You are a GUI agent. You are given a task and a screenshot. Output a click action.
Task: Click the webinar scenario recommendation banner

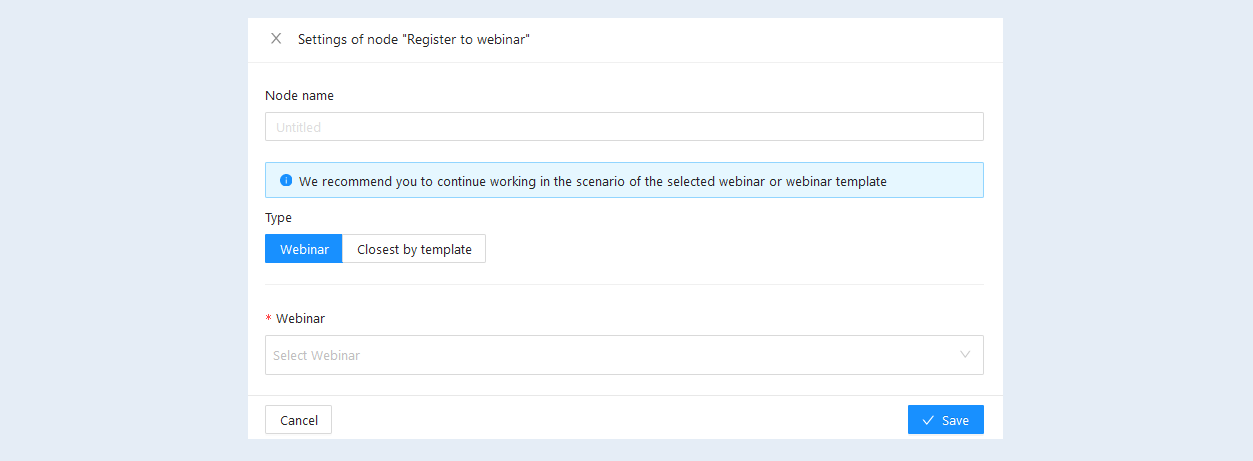click(624, 180)
